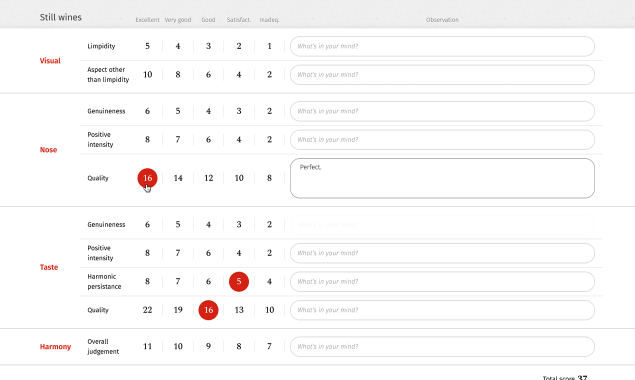Click the Visual category label
The height and width of the screenshot is (380, 635).
click(50, 61)
